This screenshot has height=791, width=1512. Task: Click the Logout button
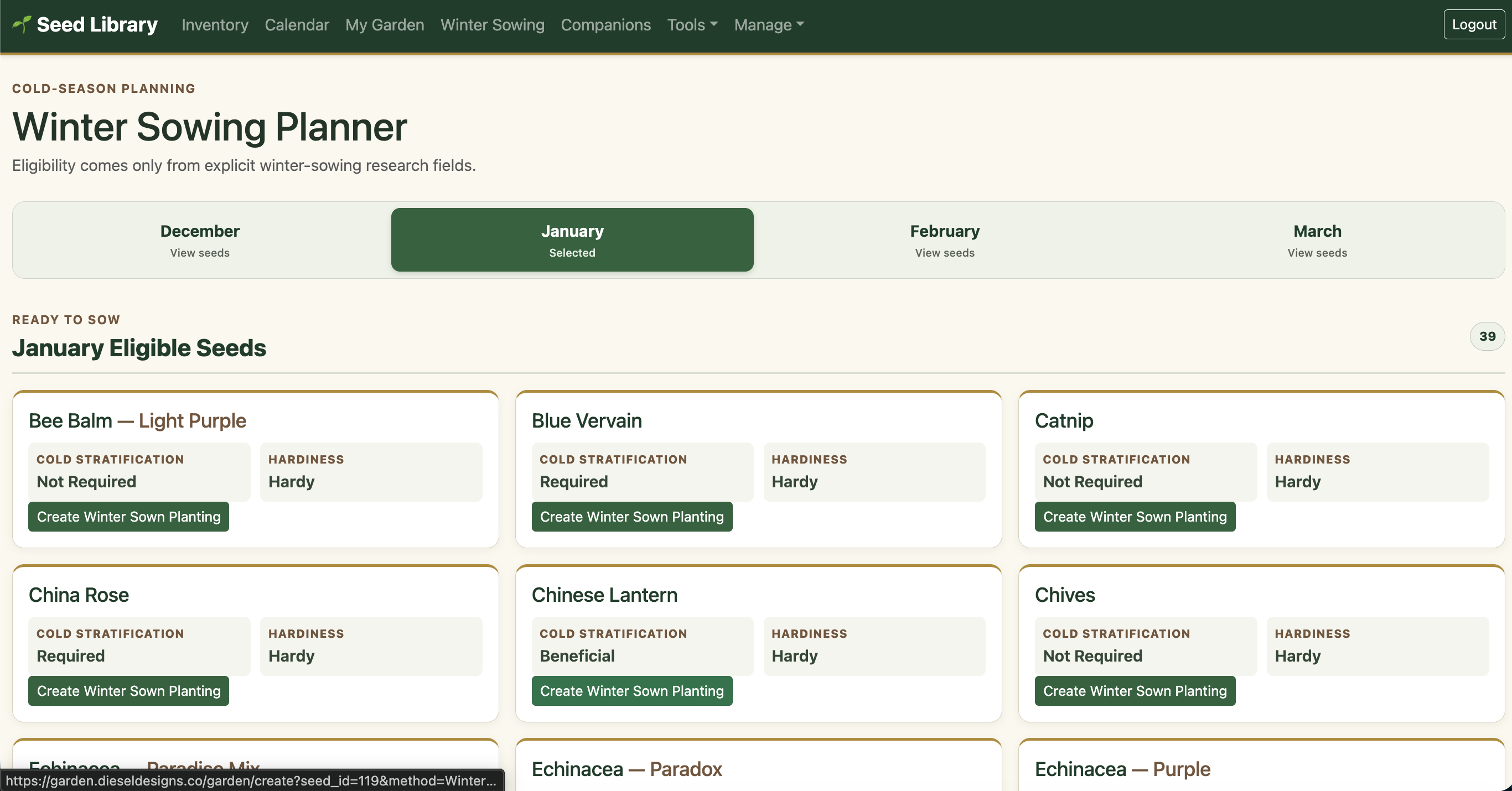coord(1473,25)
